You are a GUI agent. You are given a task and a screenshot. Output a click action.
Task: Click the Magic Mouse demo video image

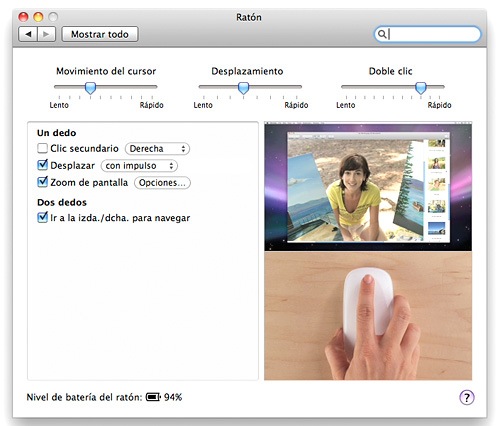point(368,315)
